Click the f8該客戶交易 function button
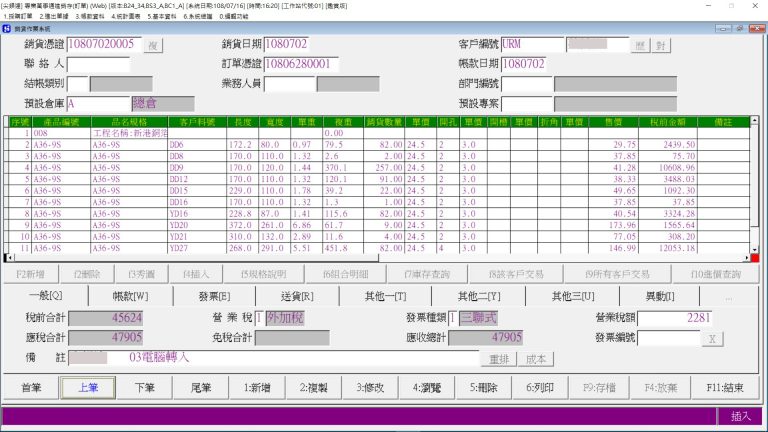 (x=516, y=274)
